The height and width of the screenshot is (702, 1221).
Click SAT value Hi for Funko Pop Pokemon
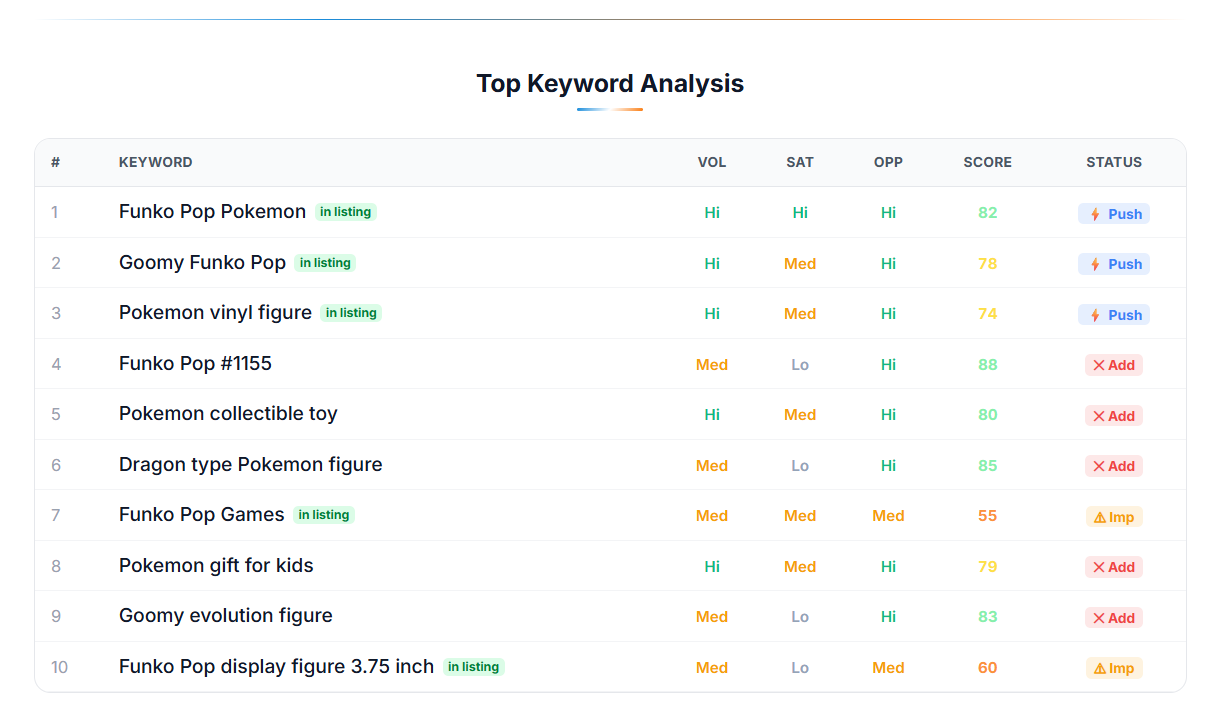click(x=800, y=213)
